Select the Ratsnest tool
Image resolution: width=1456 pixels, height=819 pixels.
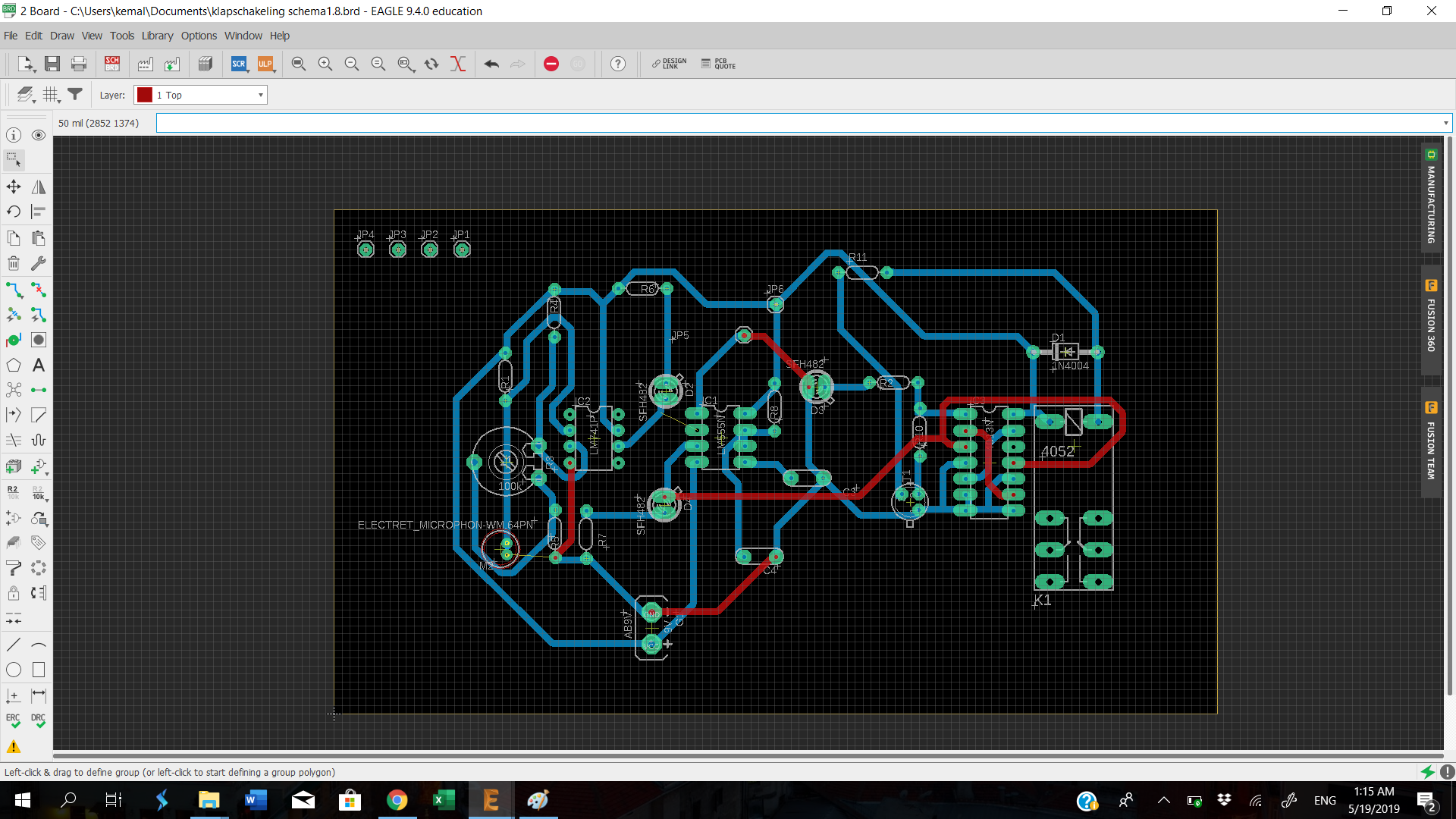pos(14,390)
